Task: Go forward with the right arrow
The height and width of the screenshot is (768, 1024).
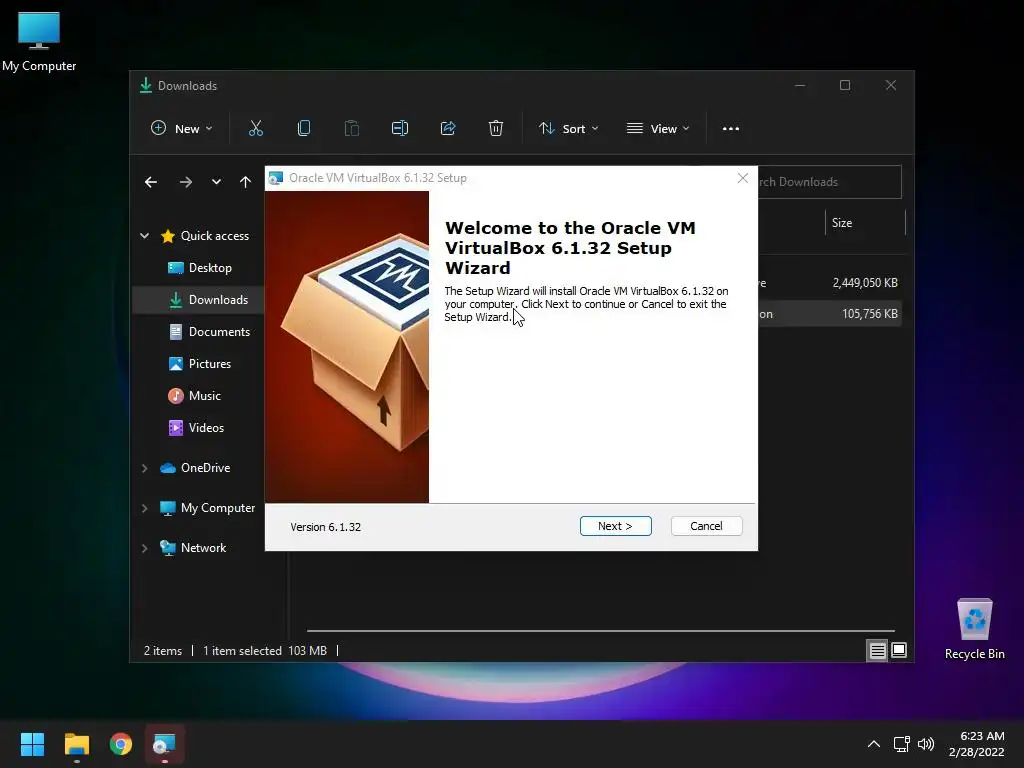Action: click(186, 182)
